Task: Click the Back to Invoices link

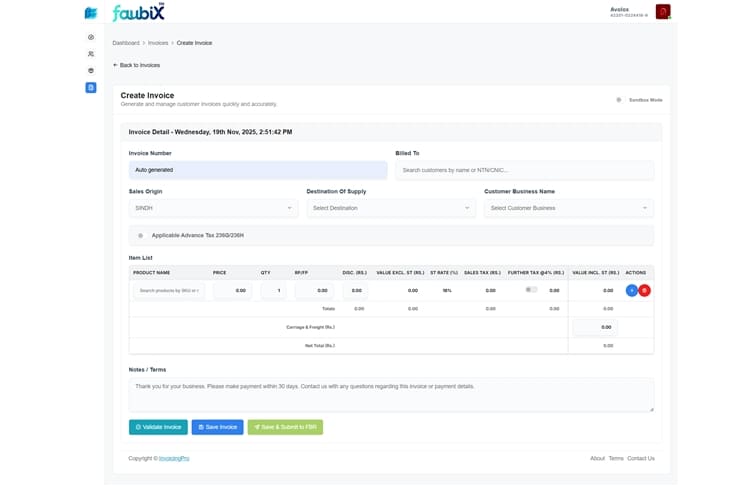Action: click(x=136, y=65)
